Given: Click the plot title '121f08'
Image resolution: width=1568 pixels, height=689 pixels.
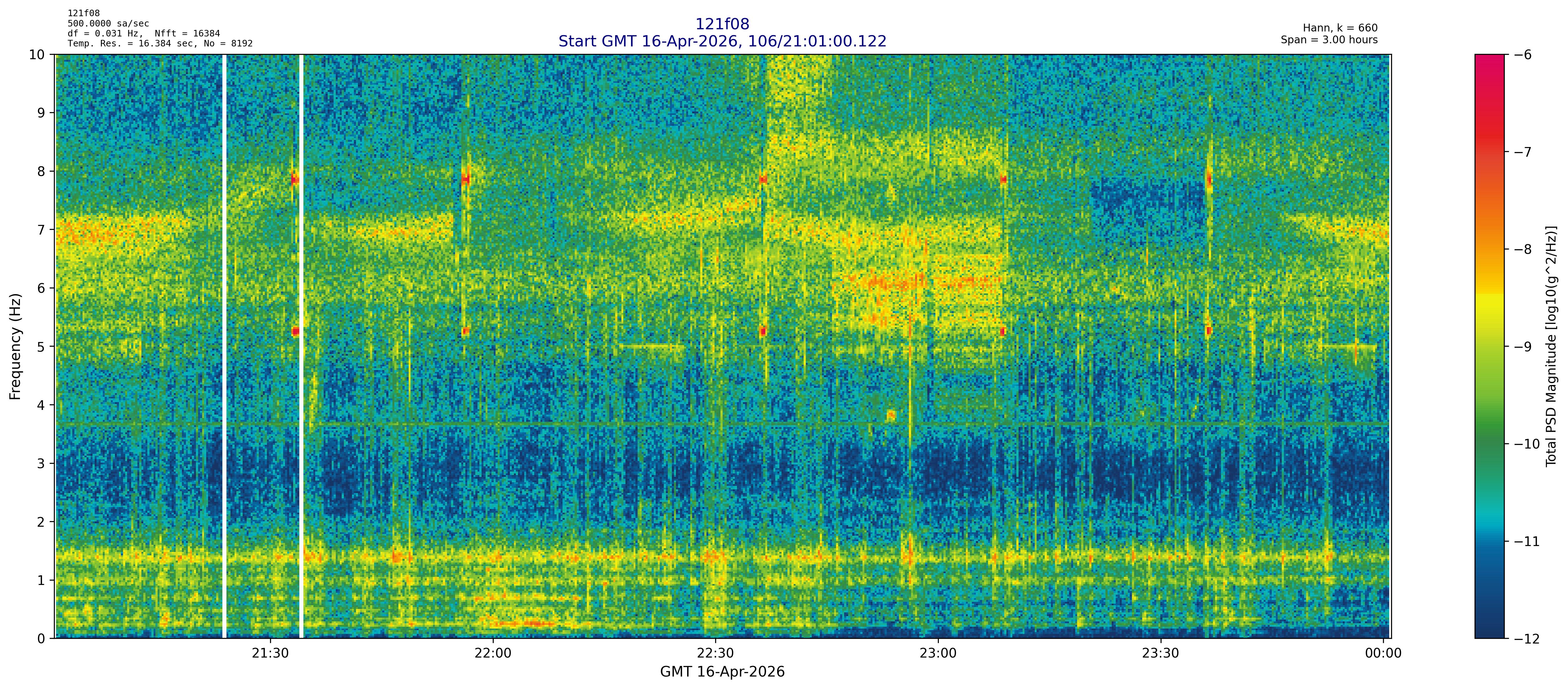Looking at the screenshot, I should click(x=722, y=24).
